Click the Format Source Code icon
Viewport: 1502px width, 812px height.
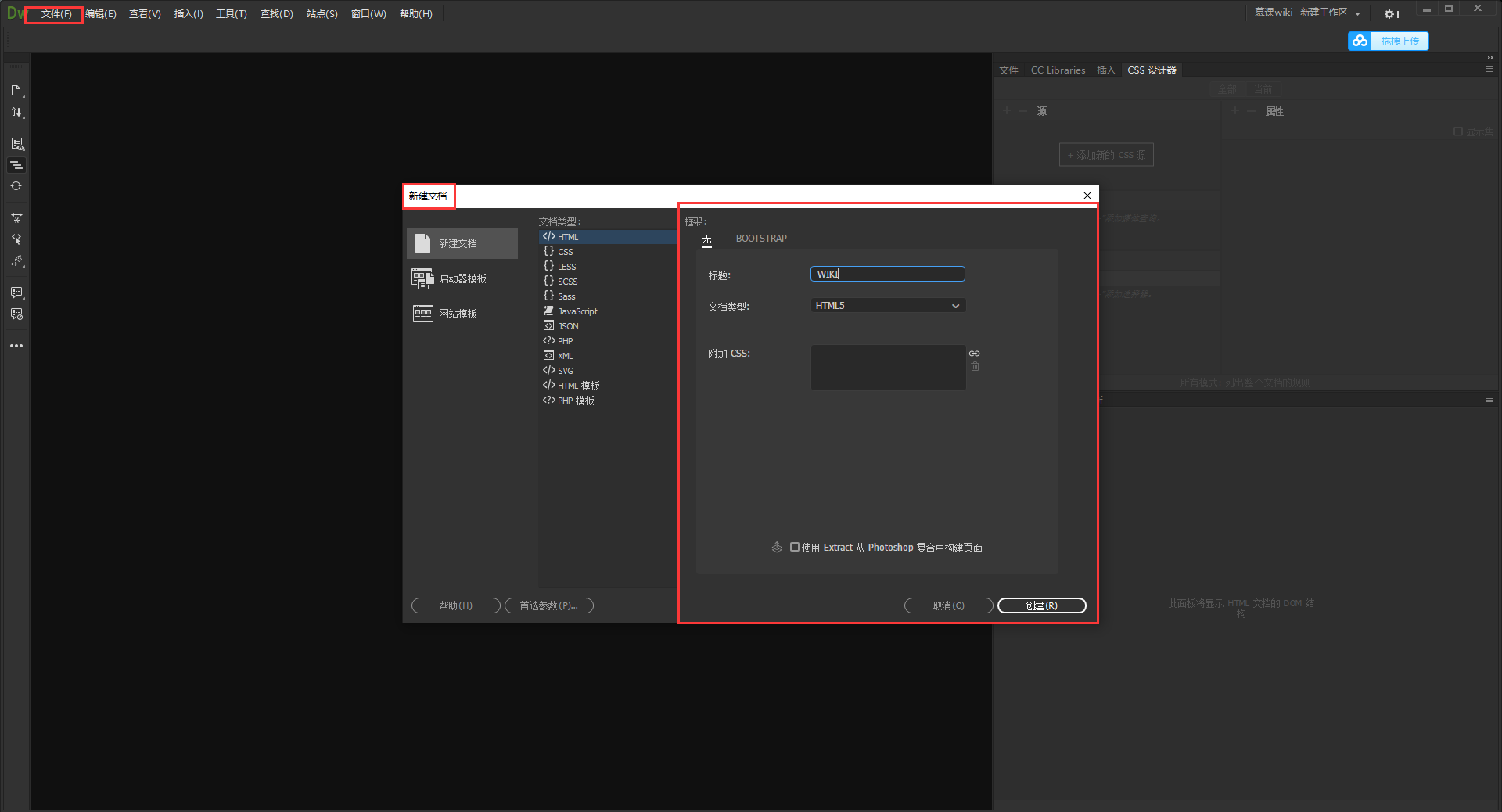pyautogui.click(x=16, y=261)
